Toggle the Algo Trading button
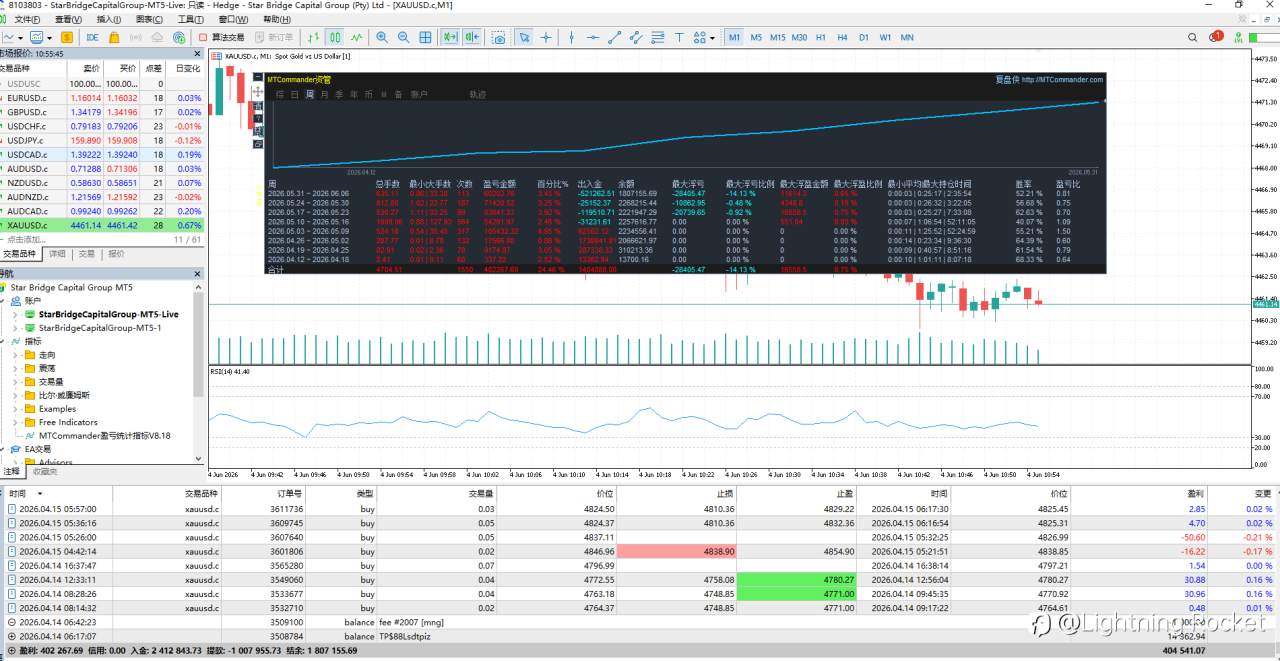 click(221, 37)
